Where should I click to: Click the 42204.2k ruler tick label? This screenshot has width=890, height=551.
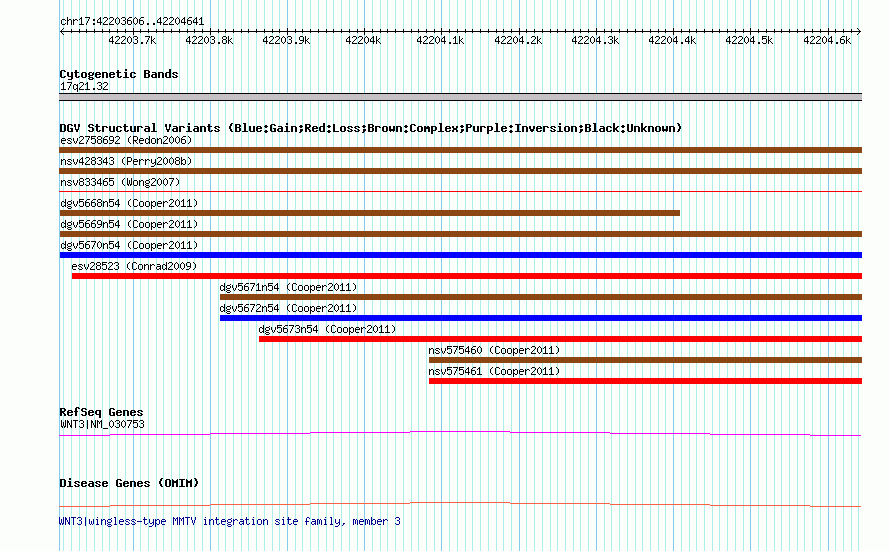(x=518, y=40)
